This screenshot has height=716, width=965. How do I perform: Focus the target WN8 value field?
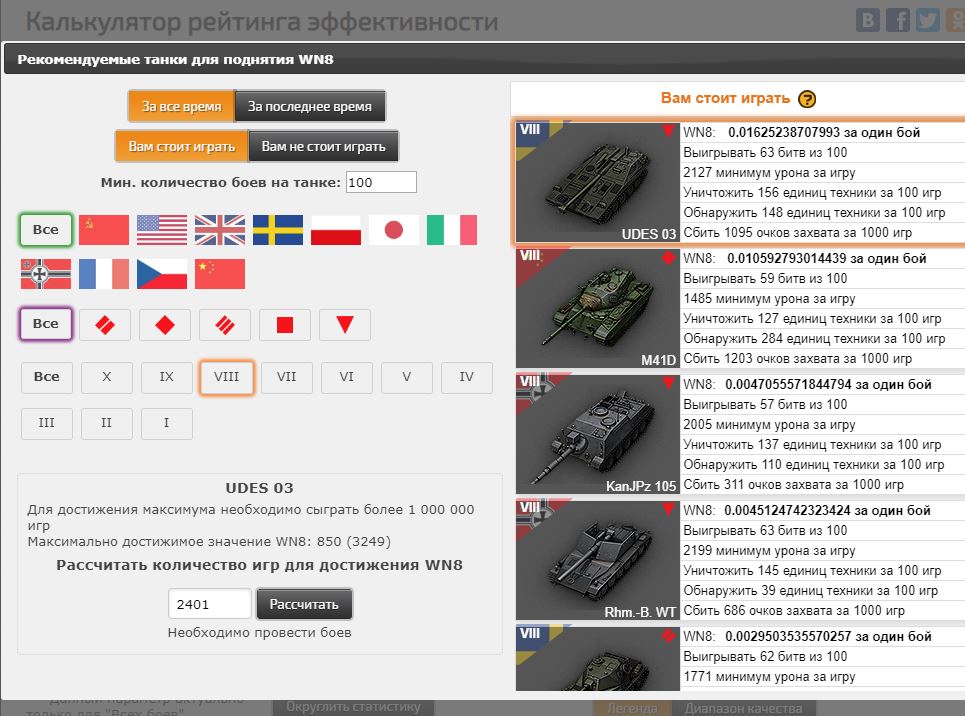(x=209, y=604)
